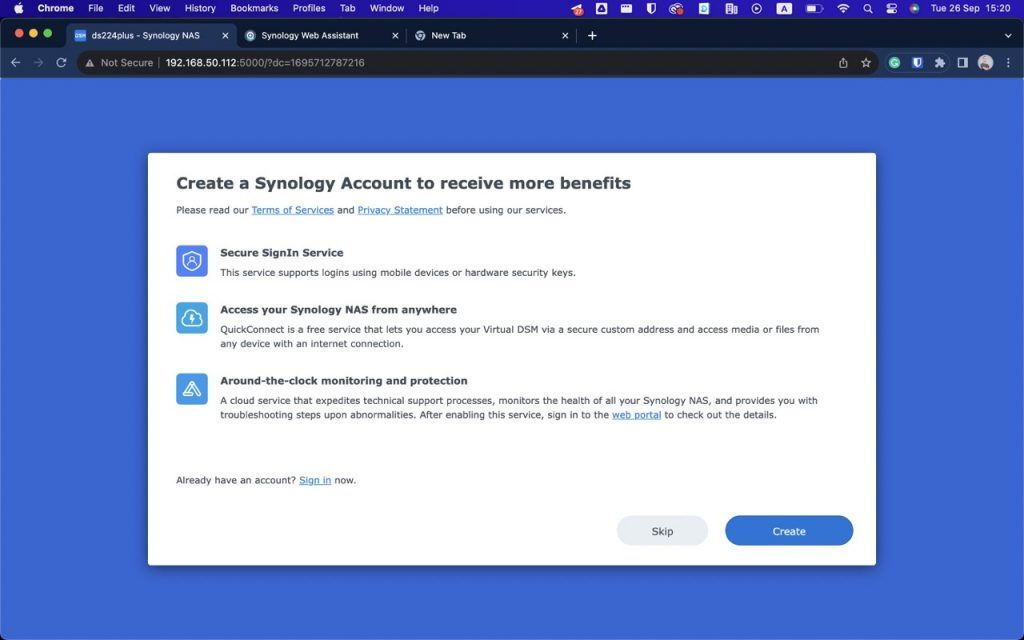The image size is (1024, 640).
Task: Close the ds224plus Synology NAS tab
Action: coord(225,36)
